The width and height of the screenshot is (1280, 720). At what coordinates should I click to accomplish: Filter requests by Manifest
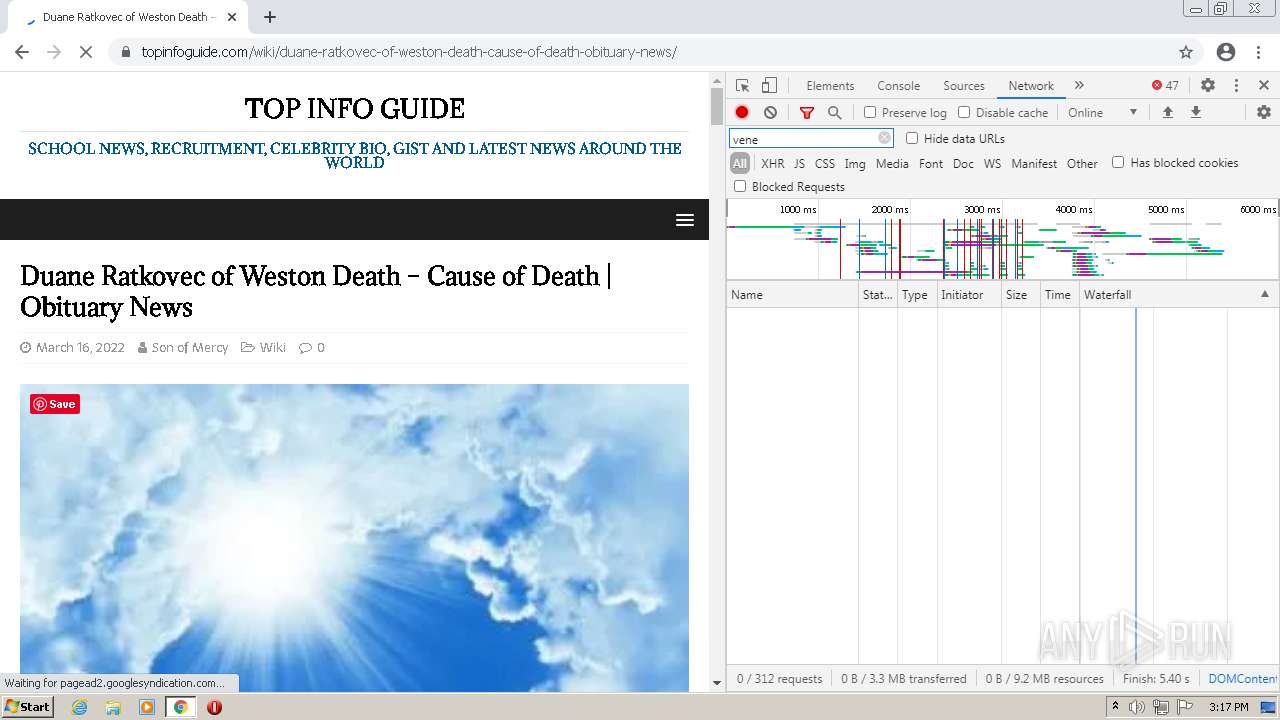coord(1034,164)
